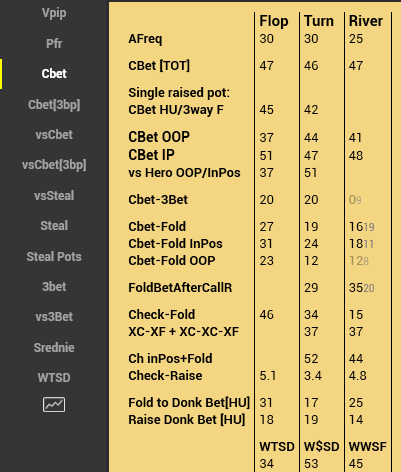Open the Srednie tab

tap(54, 348)
